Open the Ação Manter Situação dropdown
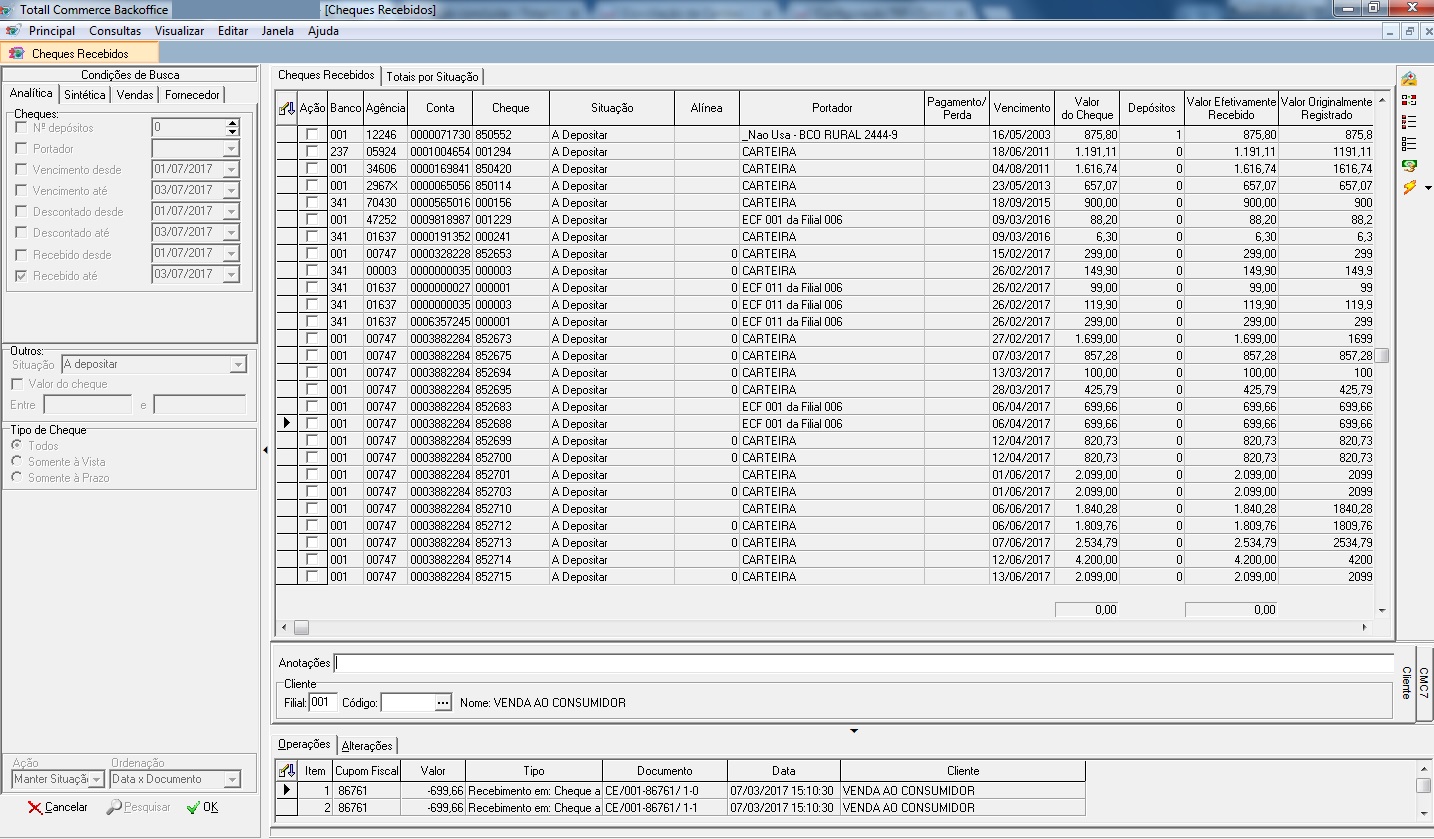Viewport: 1434px width, 839px height. (96, 780)
